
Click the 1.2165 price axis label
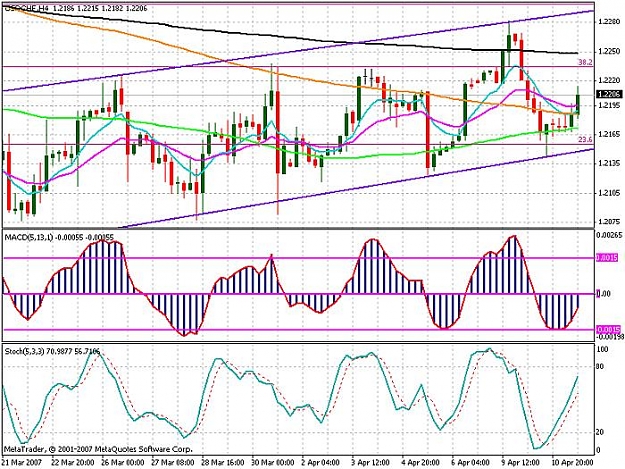point(609,134)
